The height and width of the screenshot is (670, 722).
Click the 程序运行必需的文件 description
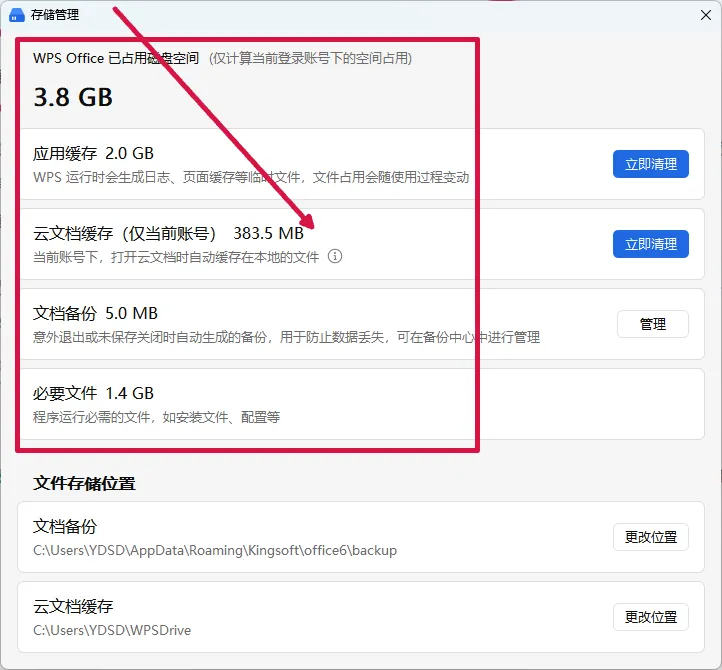156,417
